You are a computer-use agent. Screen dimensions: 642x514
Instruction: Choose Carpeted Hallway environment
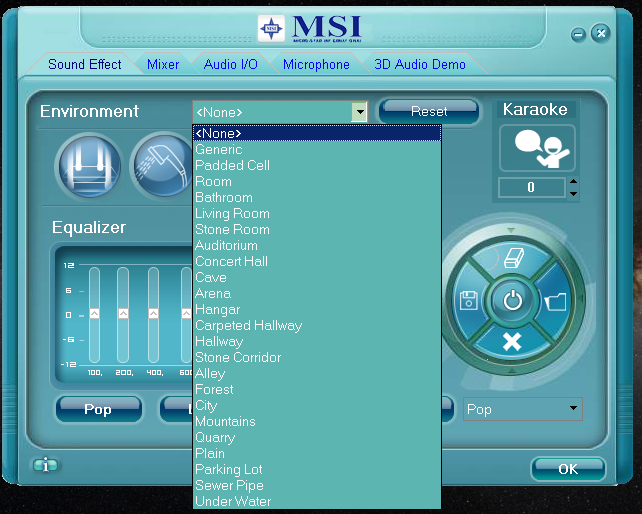point(317,325)
